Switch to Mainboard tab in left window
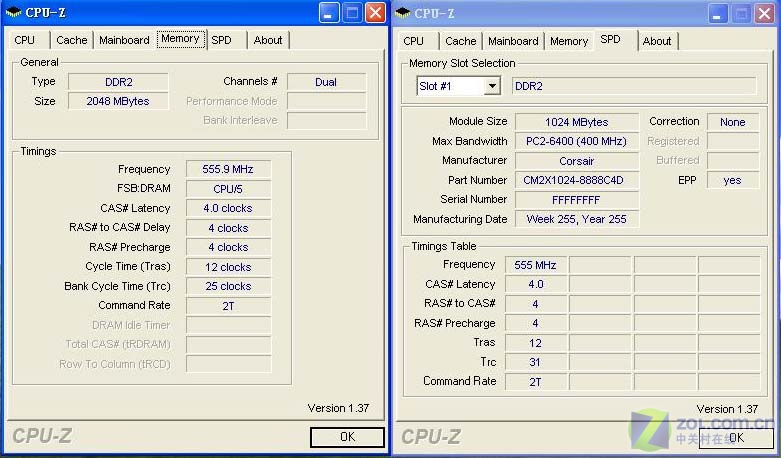The height and width of the screenshot is (458, 781). [x=124, y=40]
